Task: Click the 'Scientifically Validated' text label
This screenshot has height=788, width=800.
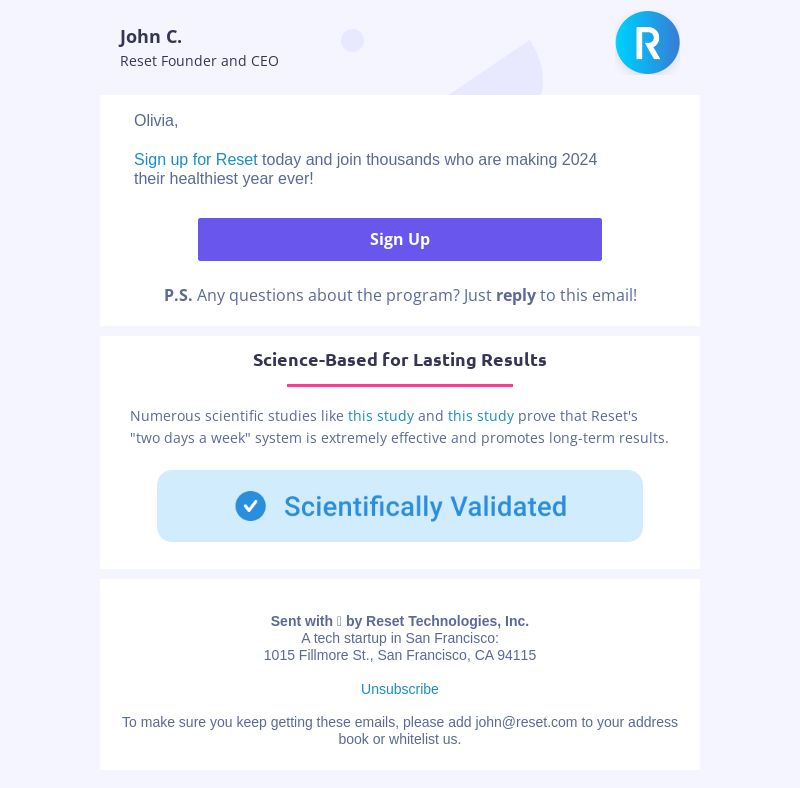Action: [426, 506]
